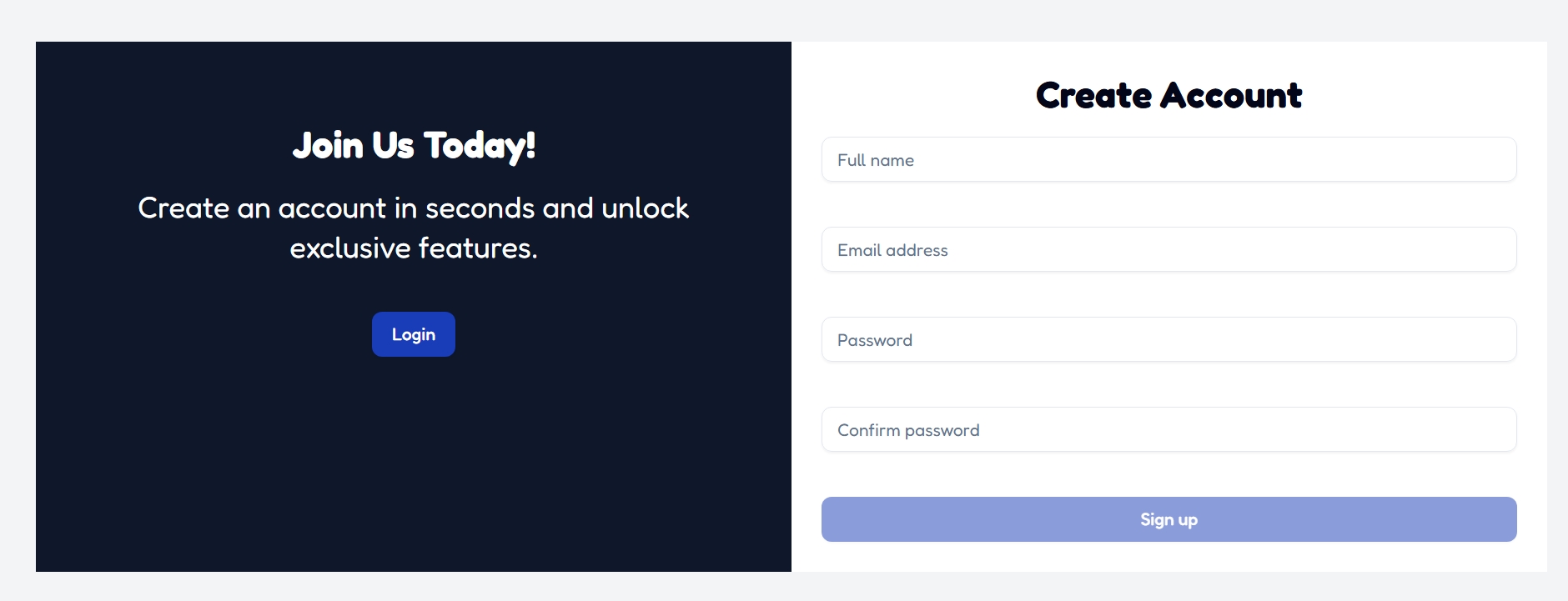Open login via the Login label

click(414, 334)
